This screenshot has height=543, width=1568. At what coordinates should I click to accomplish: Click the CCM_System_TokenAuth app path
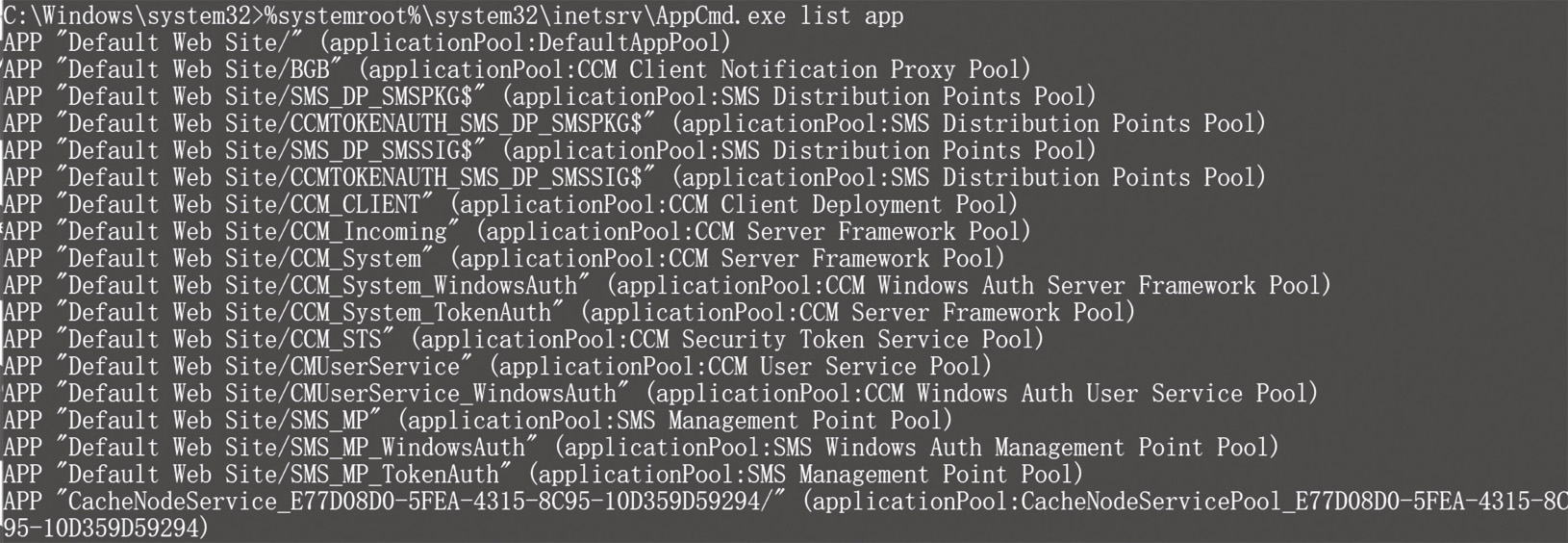pyautogui.click(x=419, y=312)
